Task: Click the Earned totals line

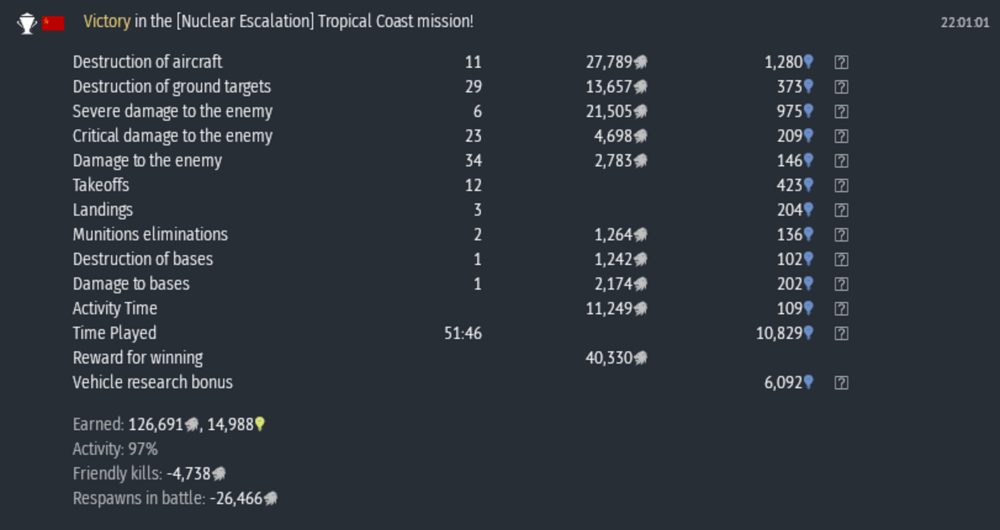Action: tap(169, 424)
